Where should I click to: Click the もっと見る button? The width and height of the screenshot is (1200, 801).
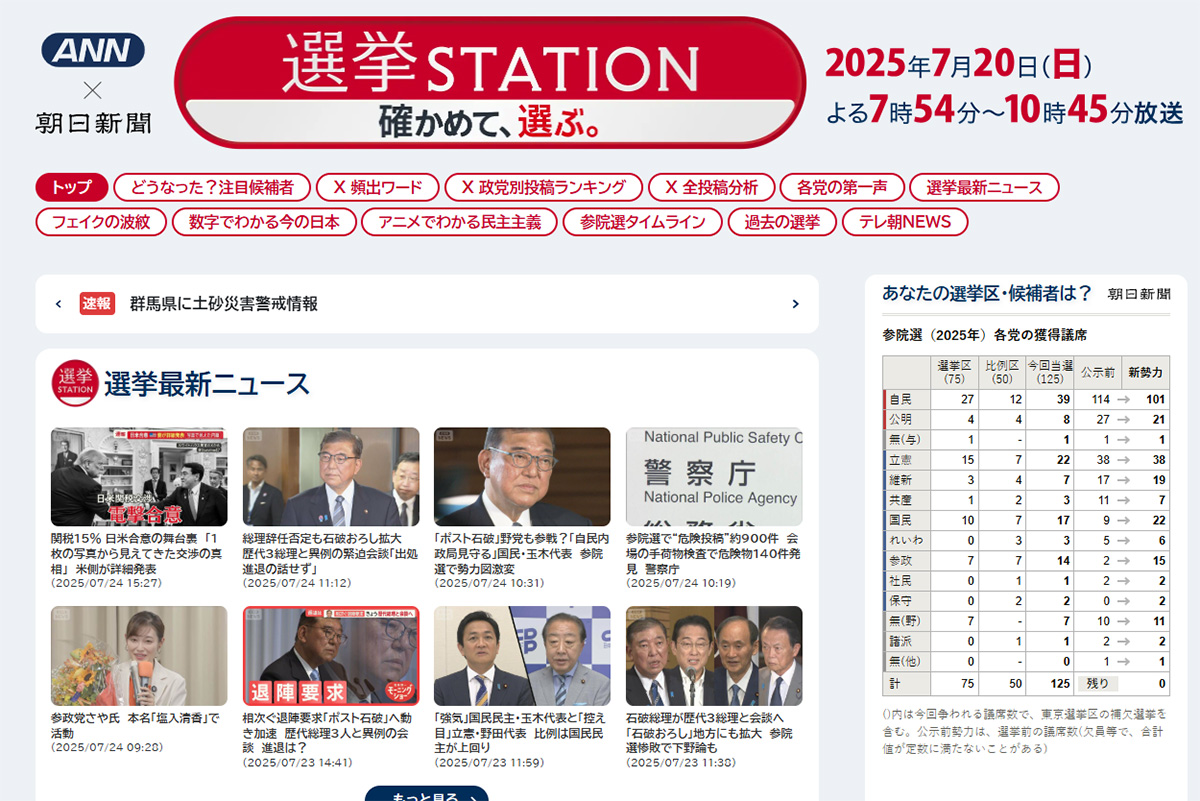[426, 795]
